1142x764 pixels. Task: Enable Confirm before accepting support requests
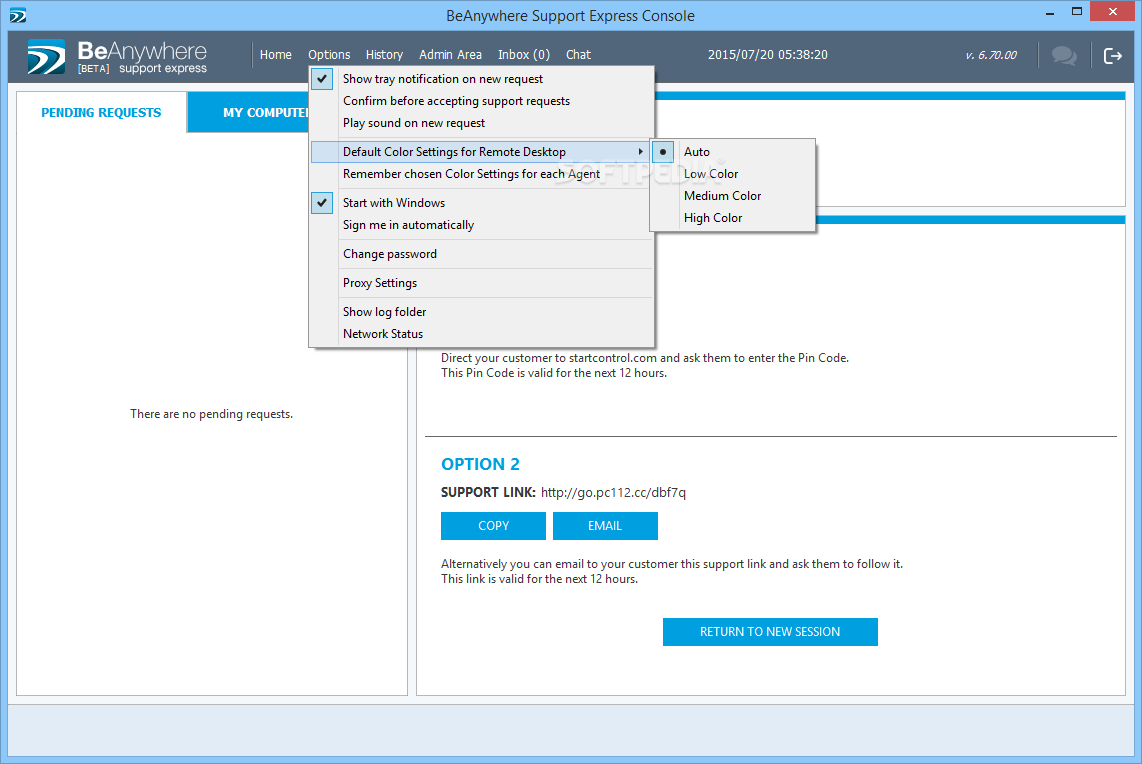point(482,101)
